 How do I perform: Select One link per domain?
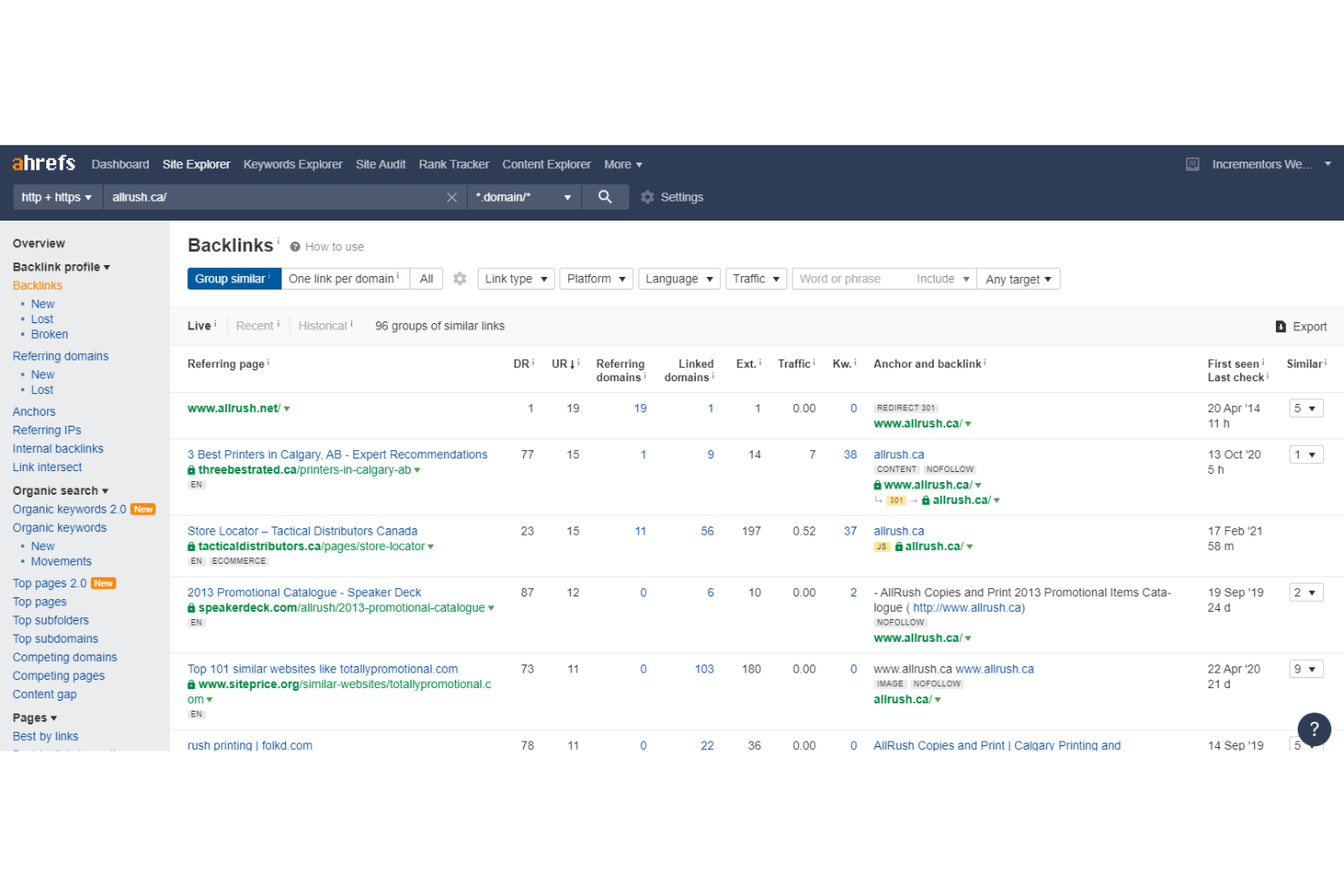[345, 279]
